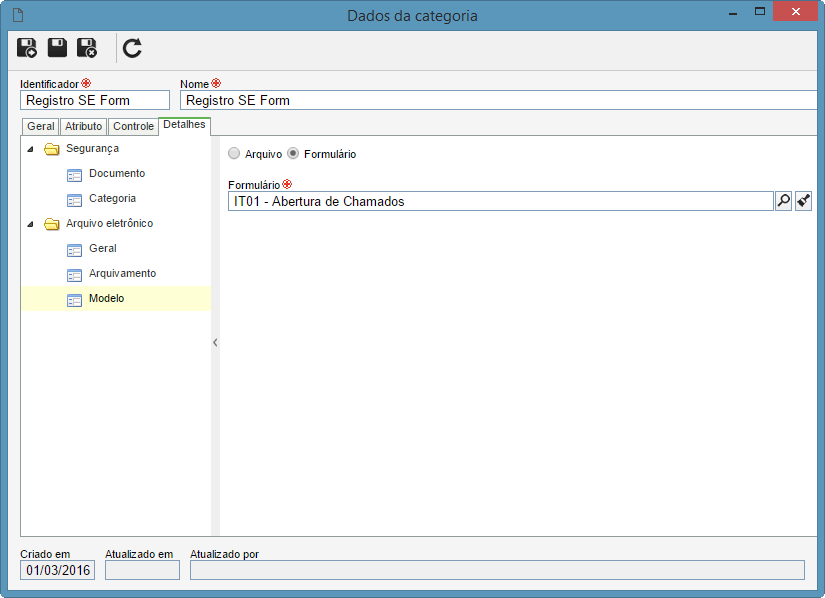825x598 pixels.
Task: Click the Refresh circular arrow icon
Action: click(x=132, y=48)
